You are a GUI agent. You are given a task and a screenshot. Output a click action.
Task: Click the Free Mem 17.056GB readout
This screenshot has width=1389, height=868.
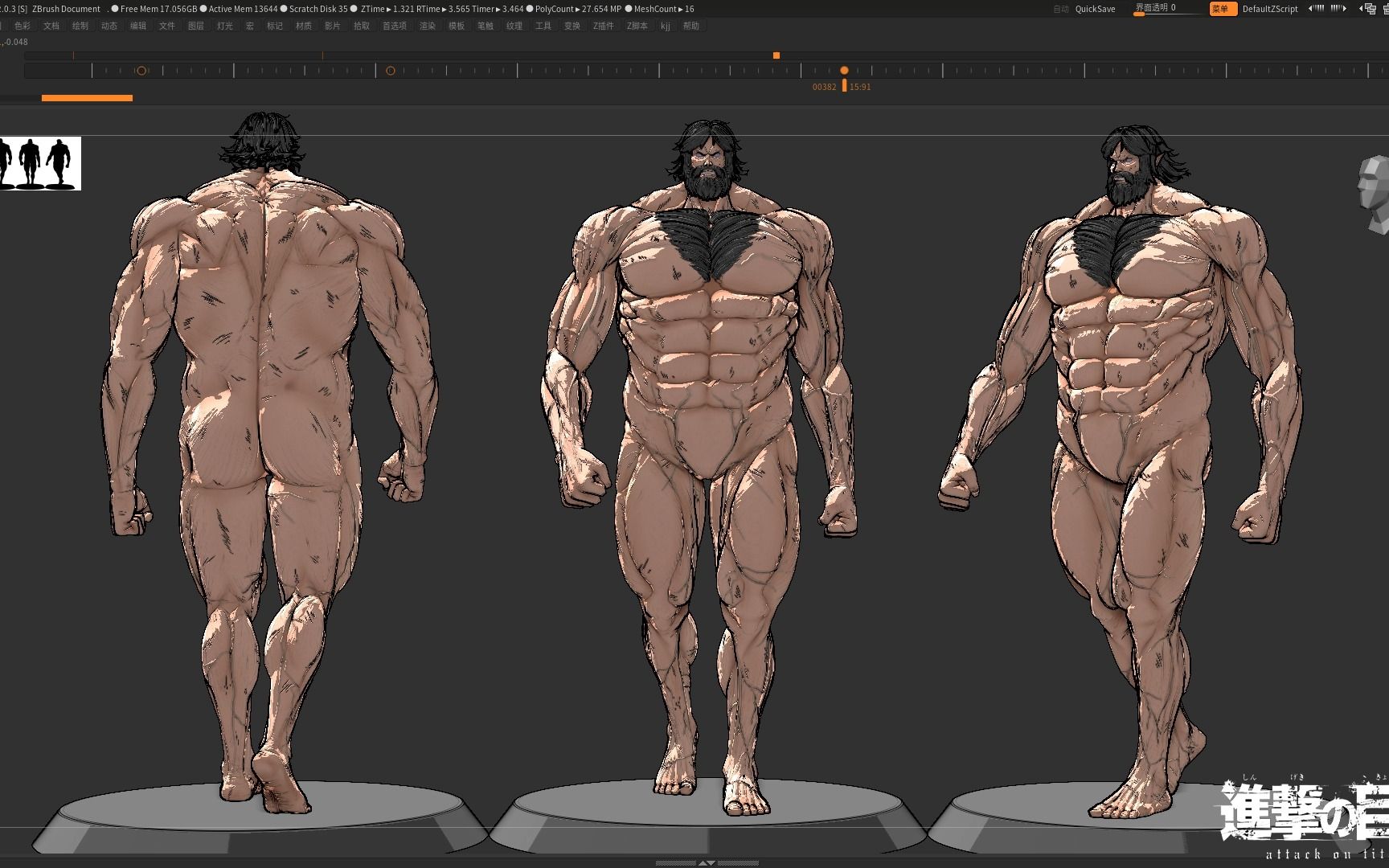tap(158, 9)
